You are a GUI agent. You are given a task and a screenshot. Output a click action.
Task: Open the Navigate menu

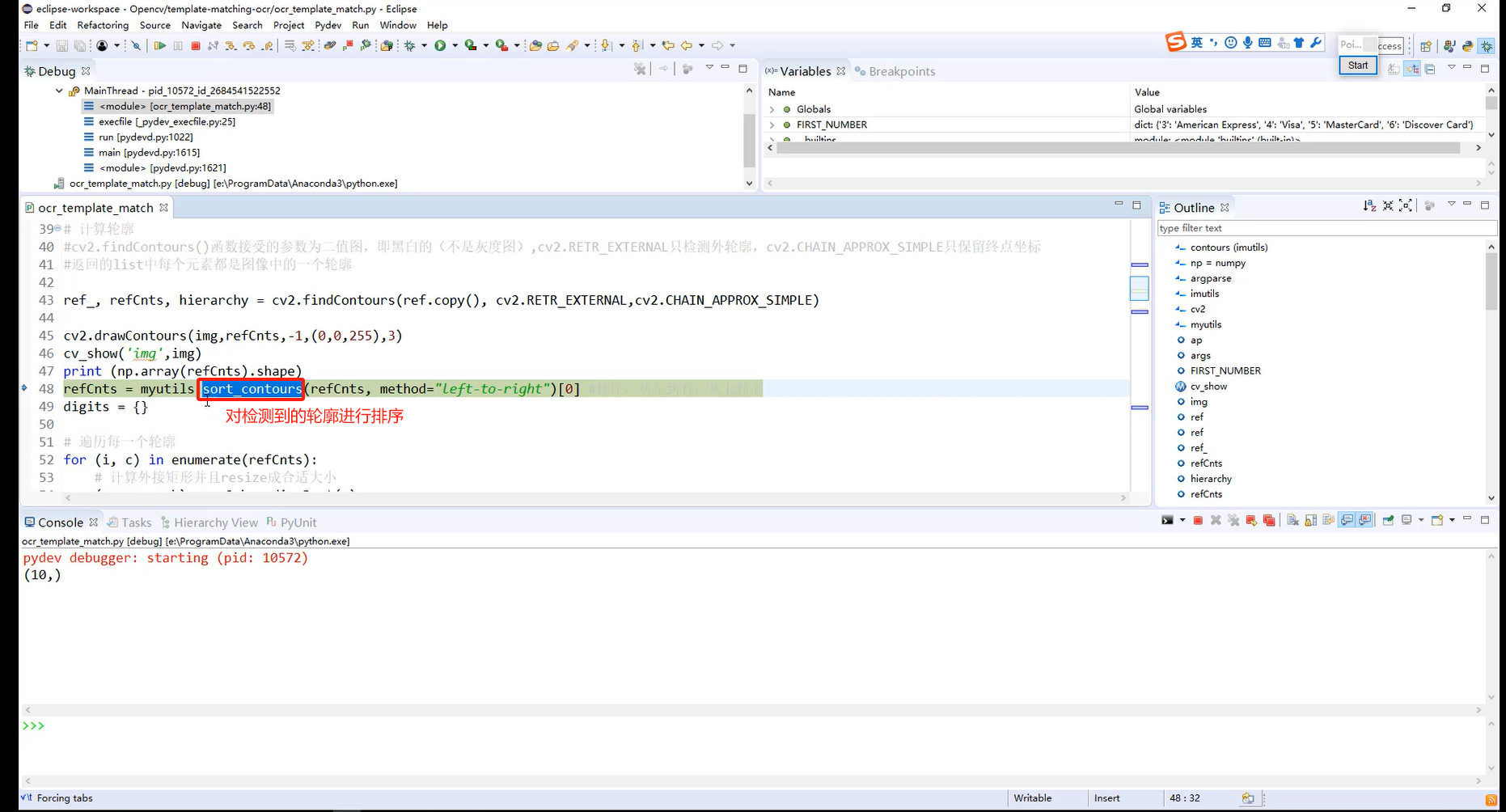pos(201,25)
